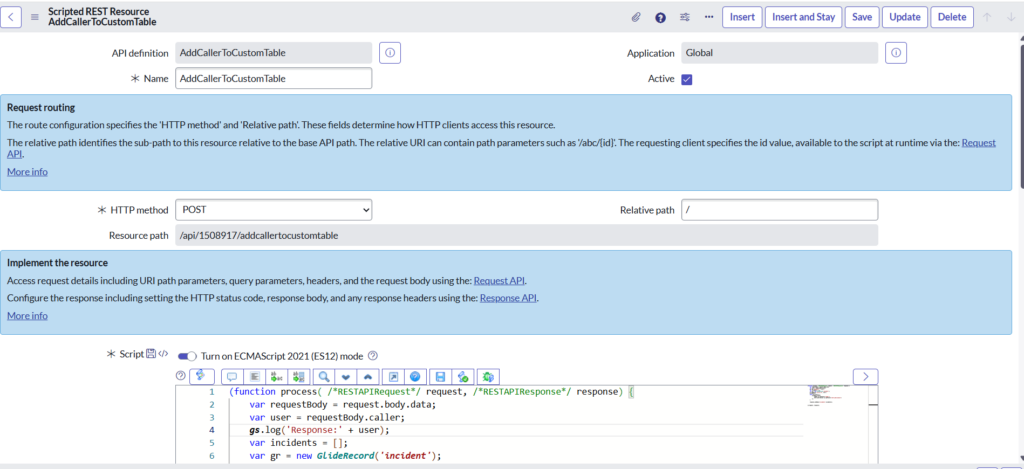The width and height of the screenshot is (1024, 469).
Task: Toggle ECMAScript 2021 (ES12) mode switch
Action: [x=187, y=355]
